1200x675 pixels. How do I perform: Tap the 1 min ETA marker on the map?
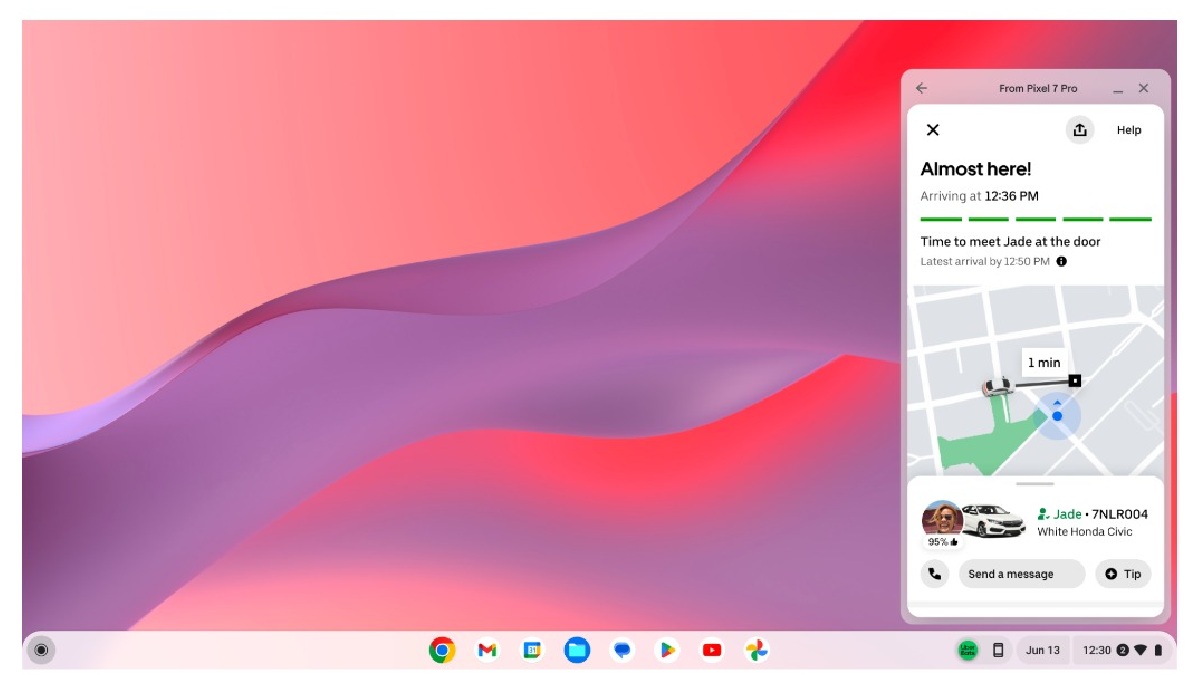pyautogui.click(x=1046, y=362)
